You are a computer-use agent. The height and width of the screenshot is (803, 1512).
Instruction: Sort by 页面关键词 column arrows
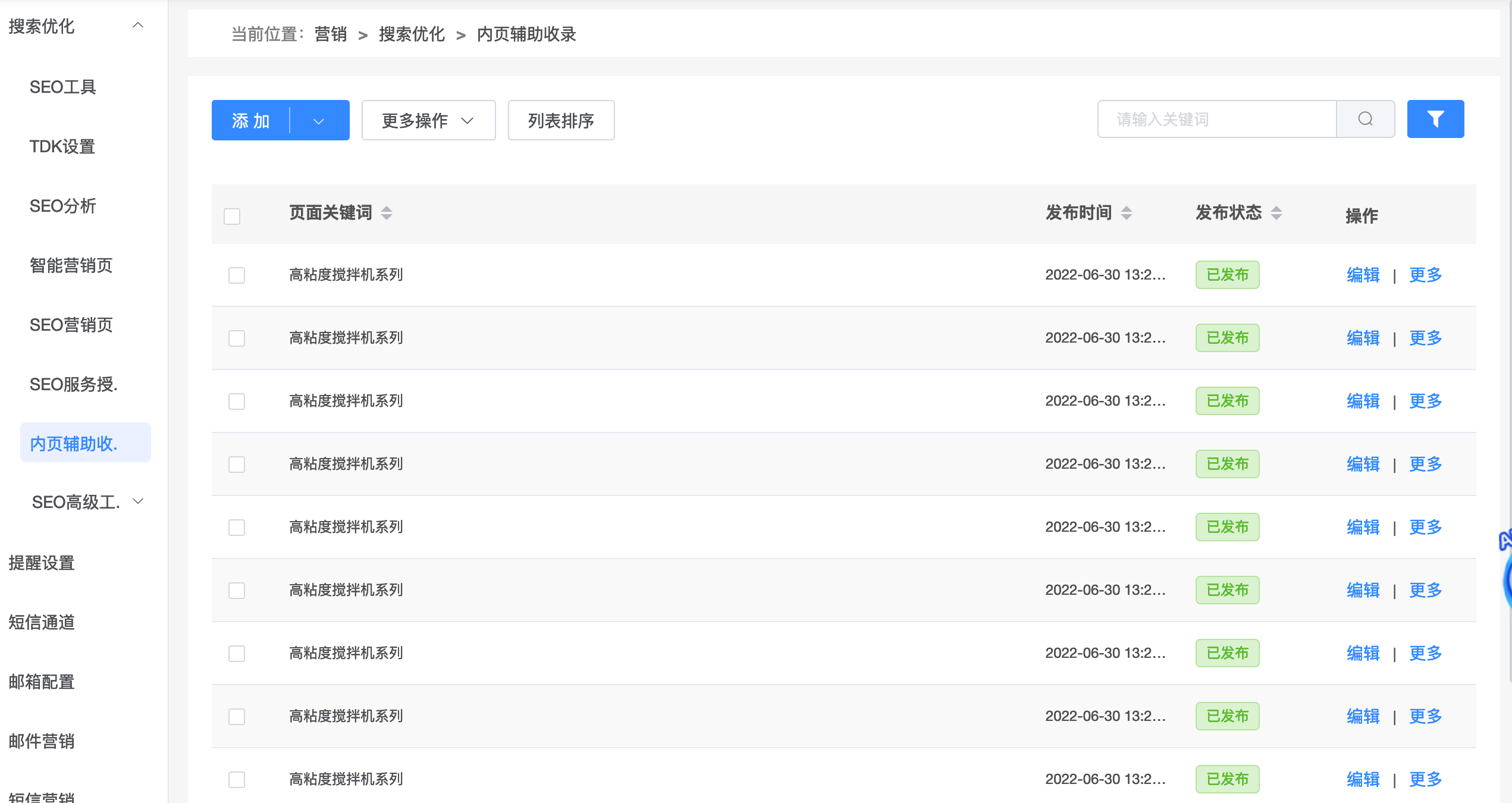(x=387, y=213)
